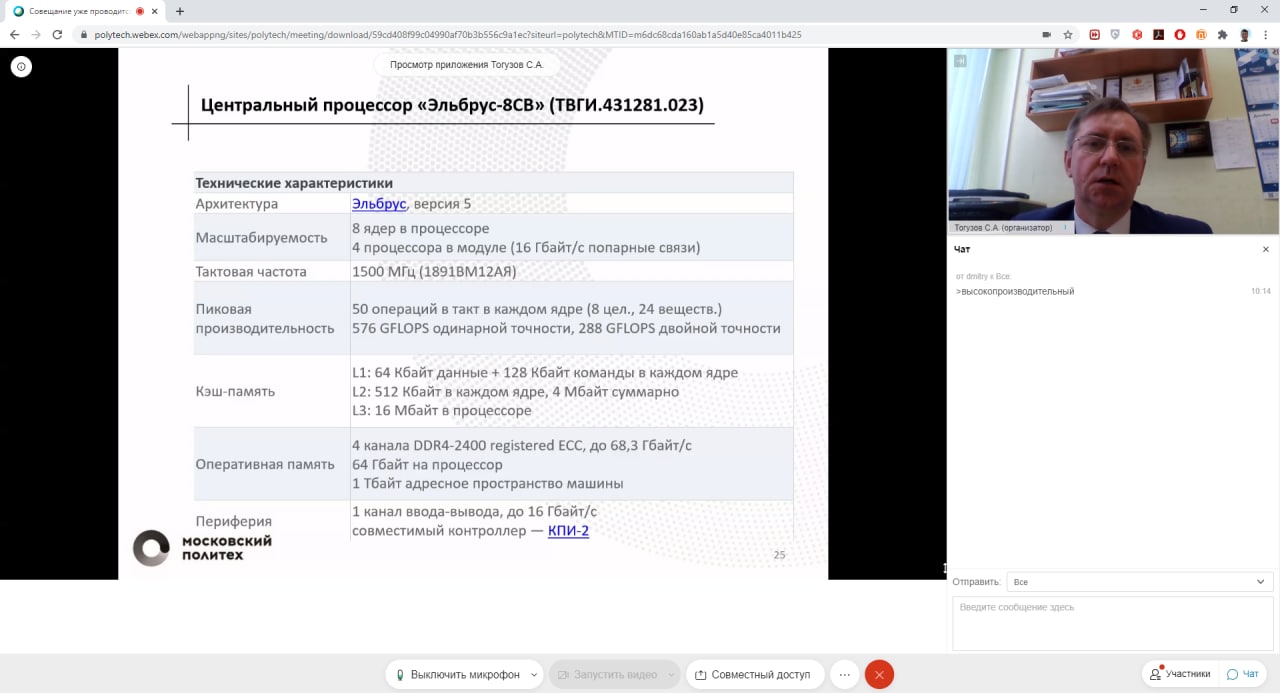Go back in browser
This screenshot has width=1280, height=693.
click(x=14, y=34)
